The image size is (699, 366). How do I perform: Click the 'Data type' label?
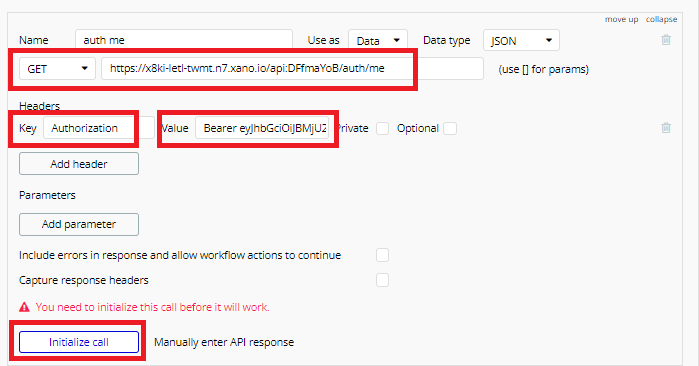point(446,40)
